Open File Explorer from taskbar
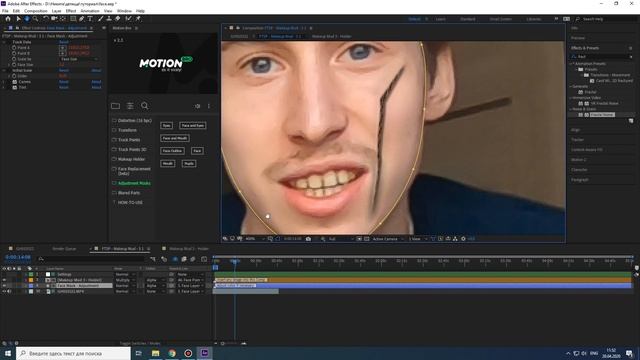The width and height of the screenshot is (640, 360). click(x=156, y=353)
